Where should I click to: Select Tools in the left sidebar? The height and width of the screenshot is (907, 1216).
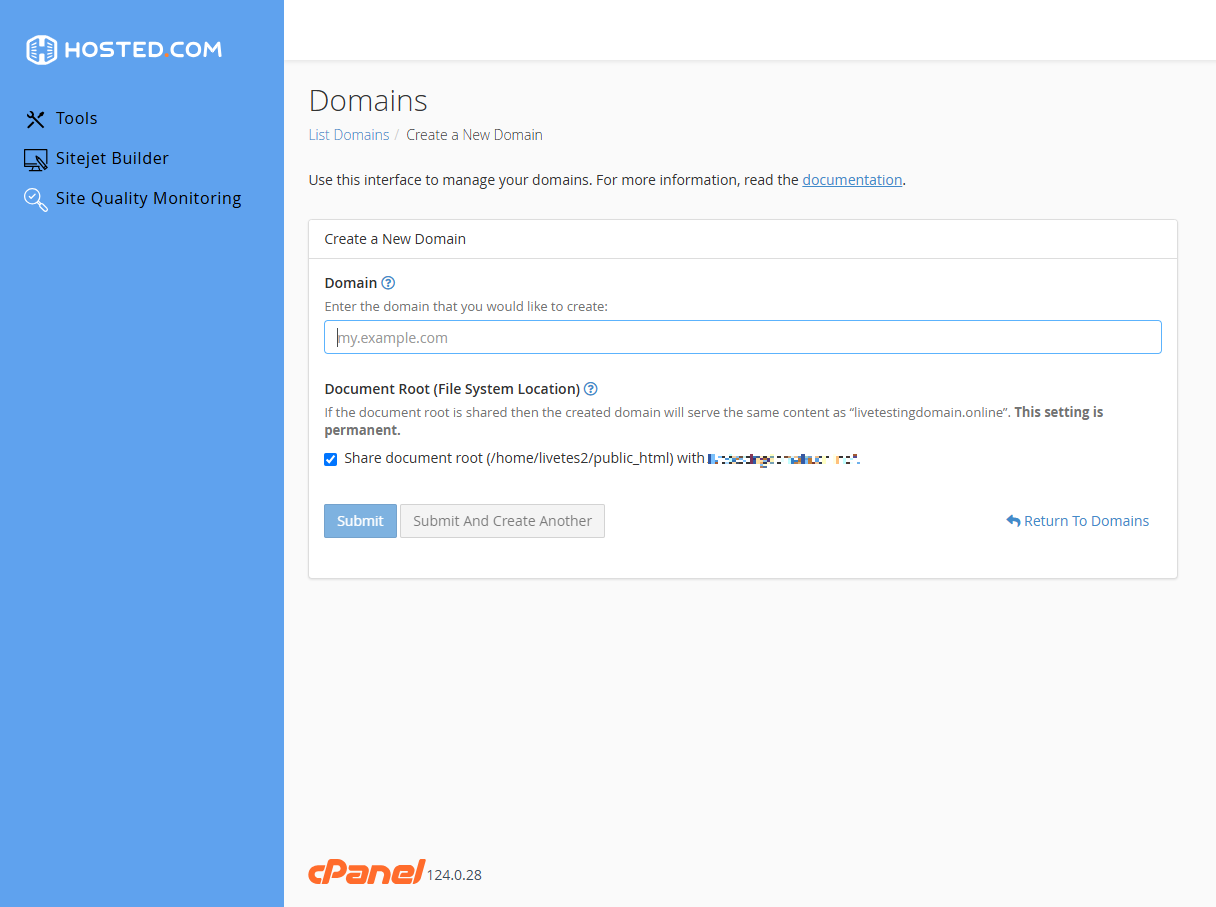tap(77, 118)
